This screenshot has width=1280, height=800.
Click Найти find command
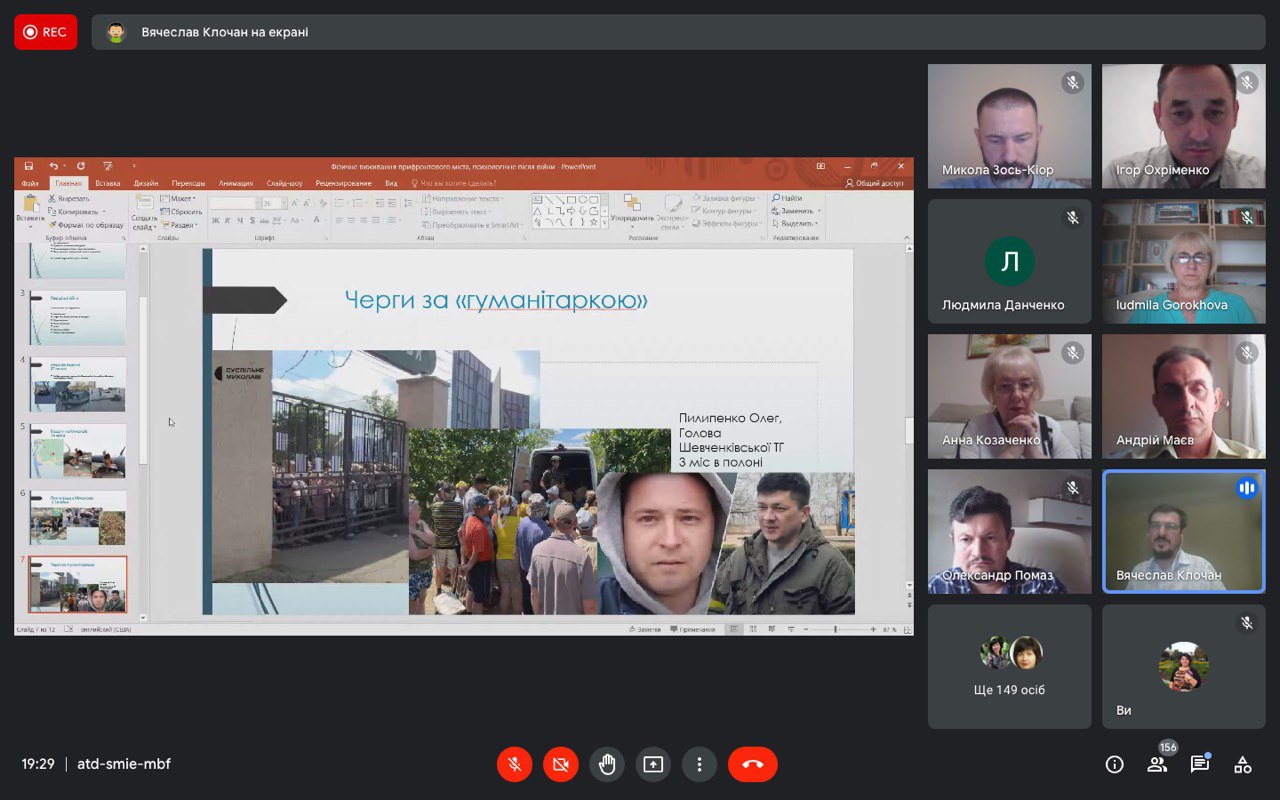(x=787, y=198)
